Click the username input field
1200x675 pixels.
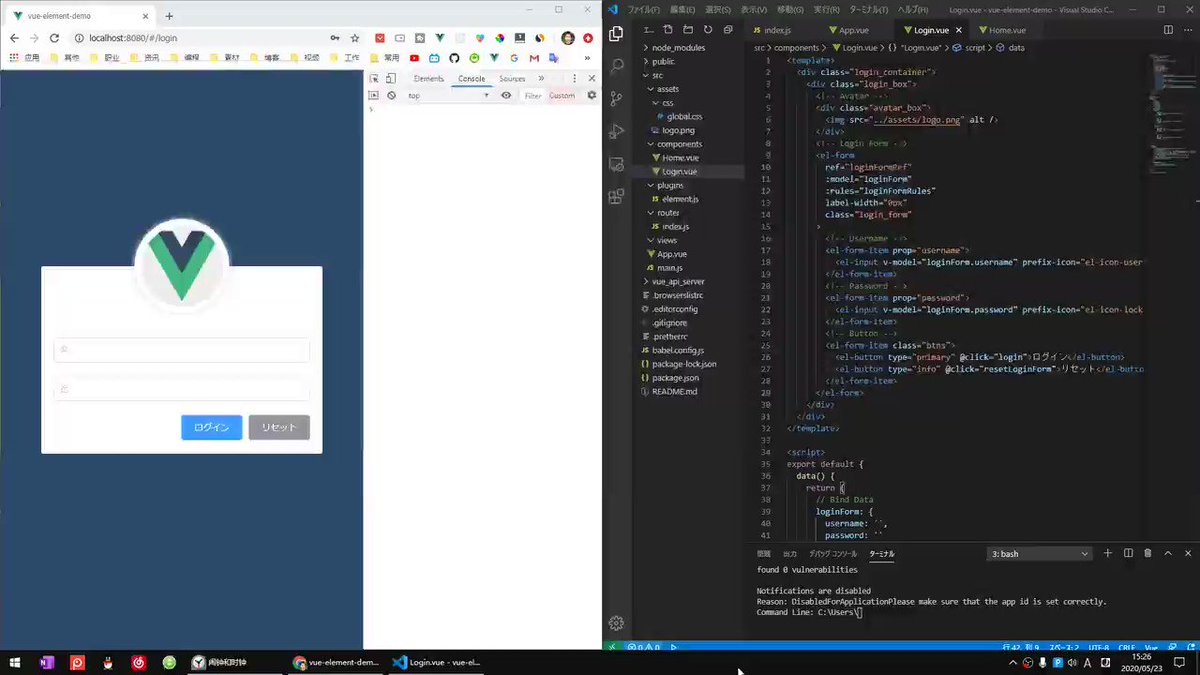182,350
